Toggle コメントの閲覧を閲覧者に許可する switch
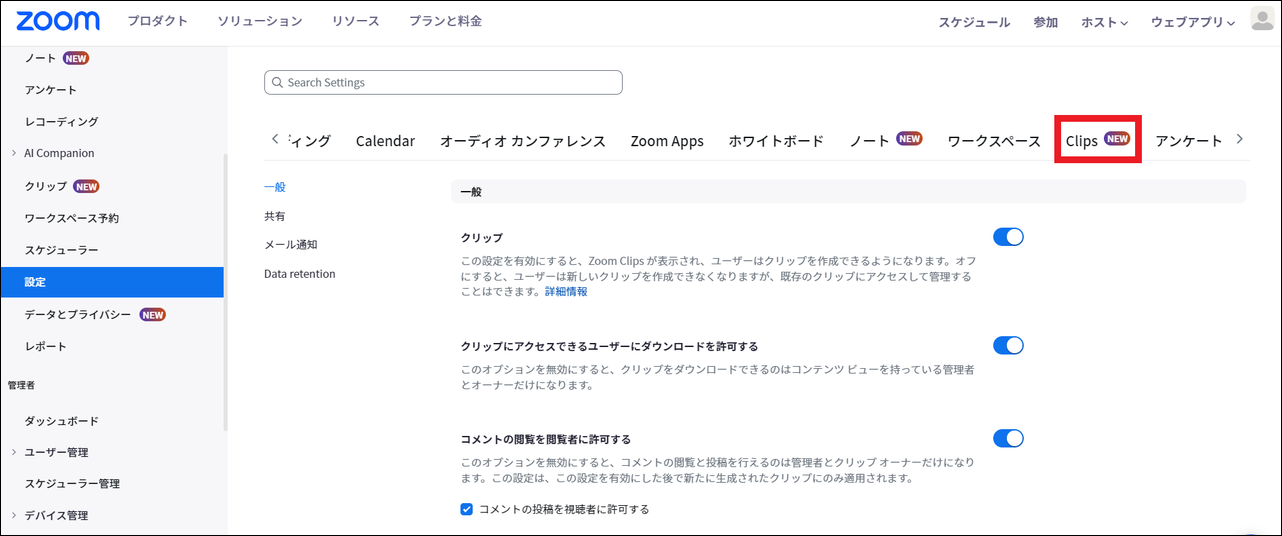 [1008, 438]
